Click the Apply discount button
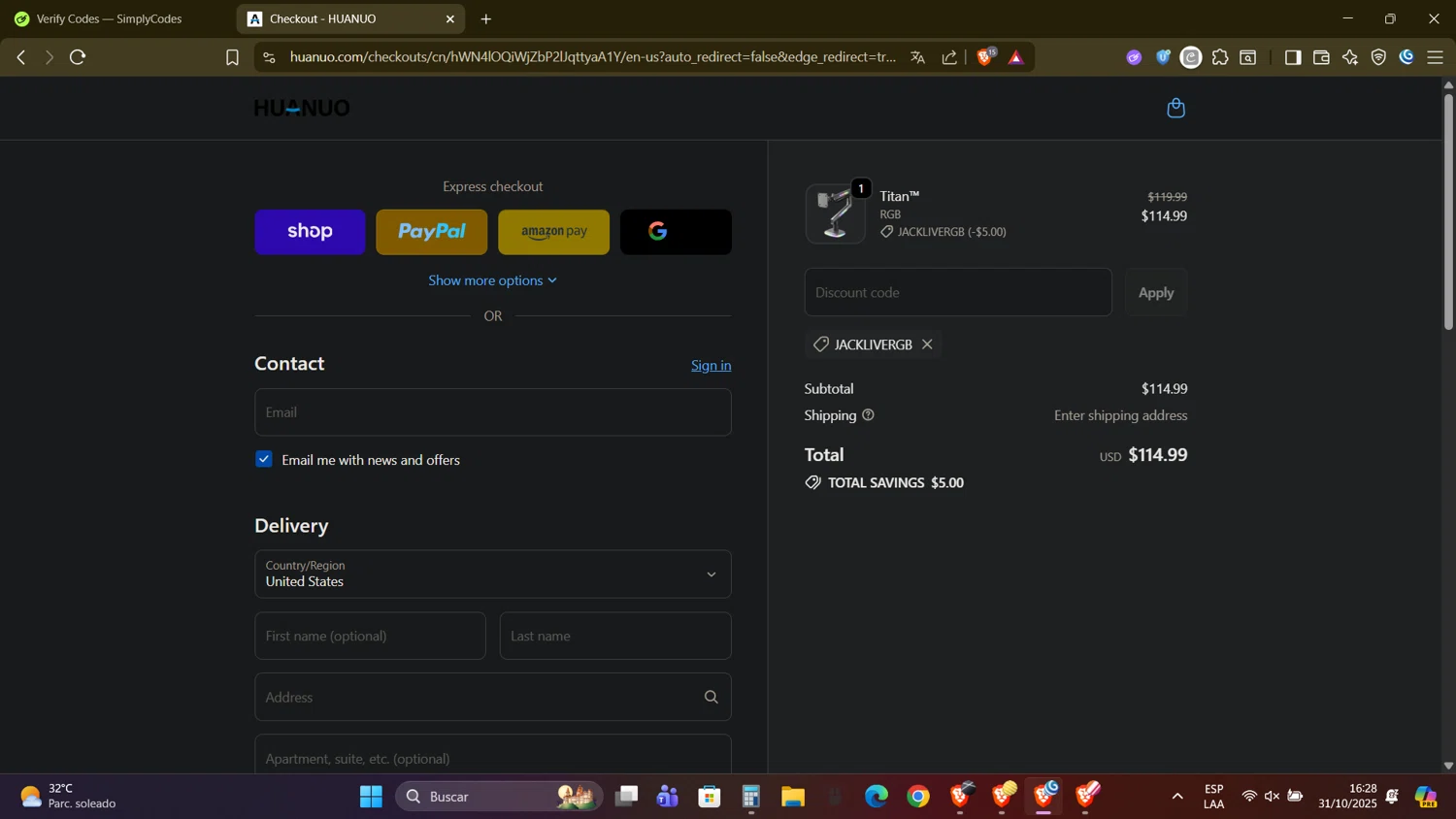 pos(1155,292)
